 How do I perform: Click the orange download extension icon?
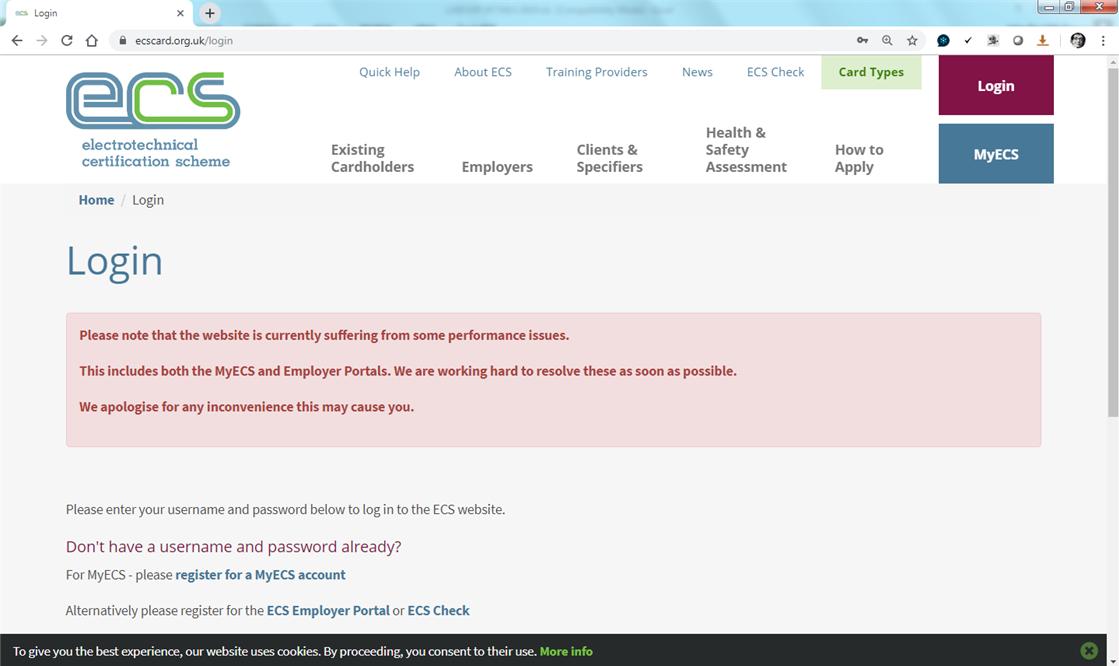(x=1043, y=41)
